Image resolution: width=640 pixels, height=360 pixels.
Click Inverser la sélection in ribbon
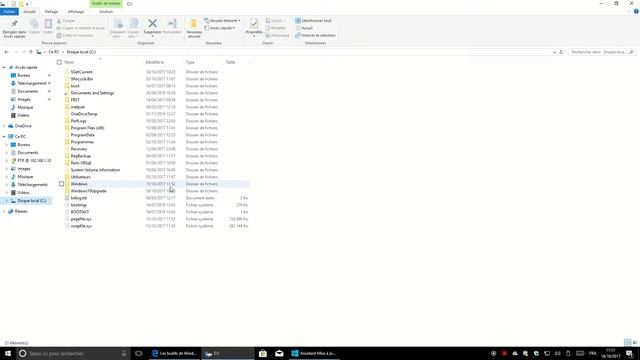coord(315,36)
